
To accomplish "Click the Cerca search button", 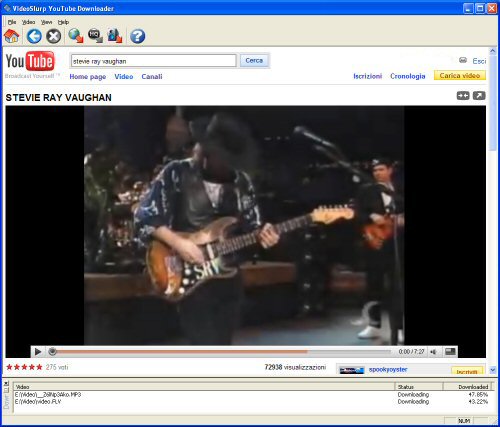I will (x=254, y=60).
